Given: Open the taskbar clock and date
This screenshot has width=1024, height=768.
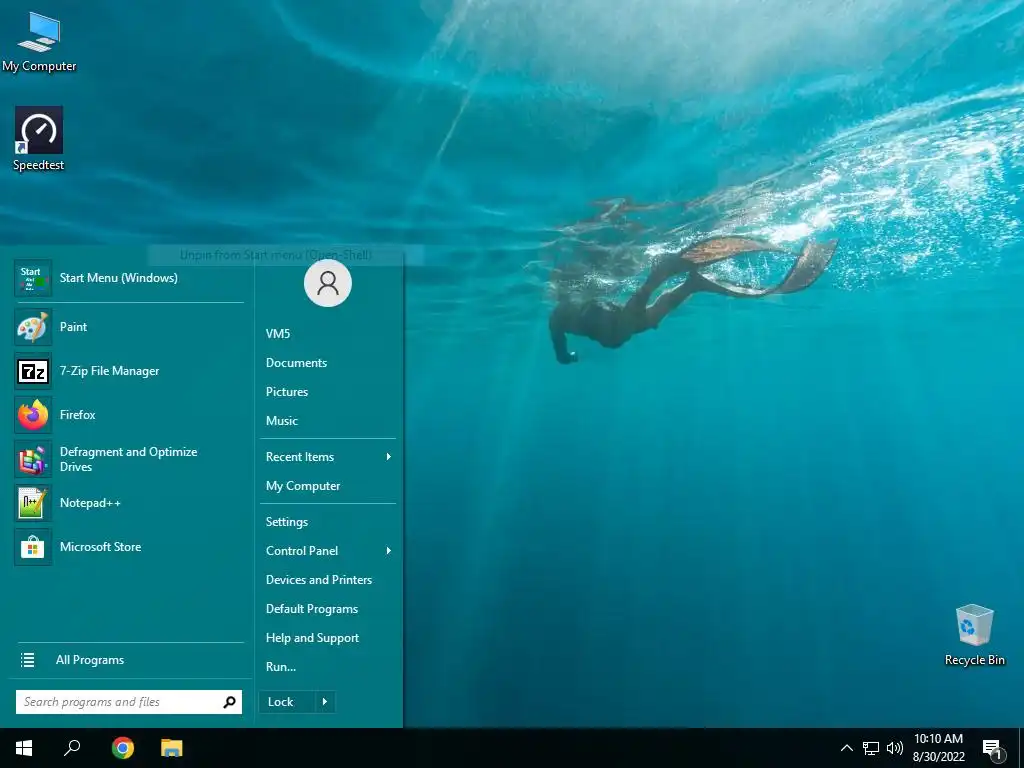Looking at the screenshot, I should click(938, 748).
